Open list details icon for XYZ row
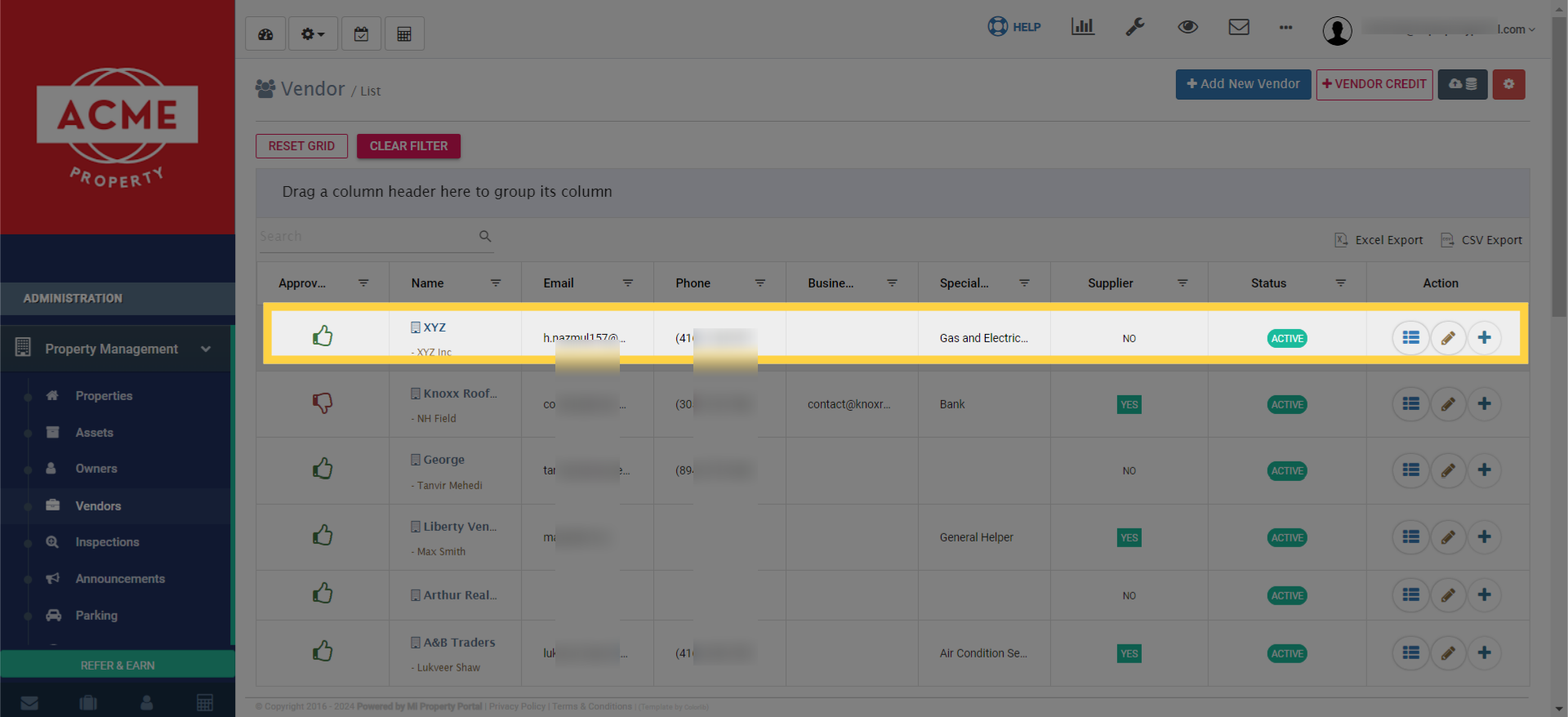This screenshot has height=717, width=1568. click(1410, 337)
